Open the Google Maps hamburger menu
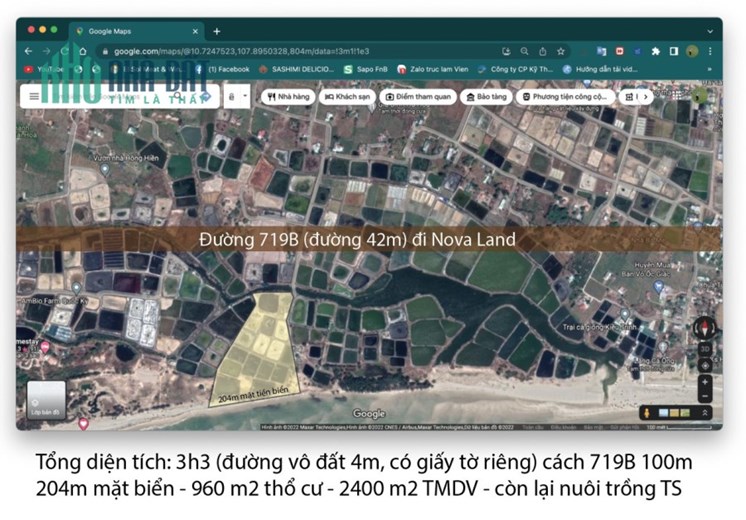 pos(34,97)
